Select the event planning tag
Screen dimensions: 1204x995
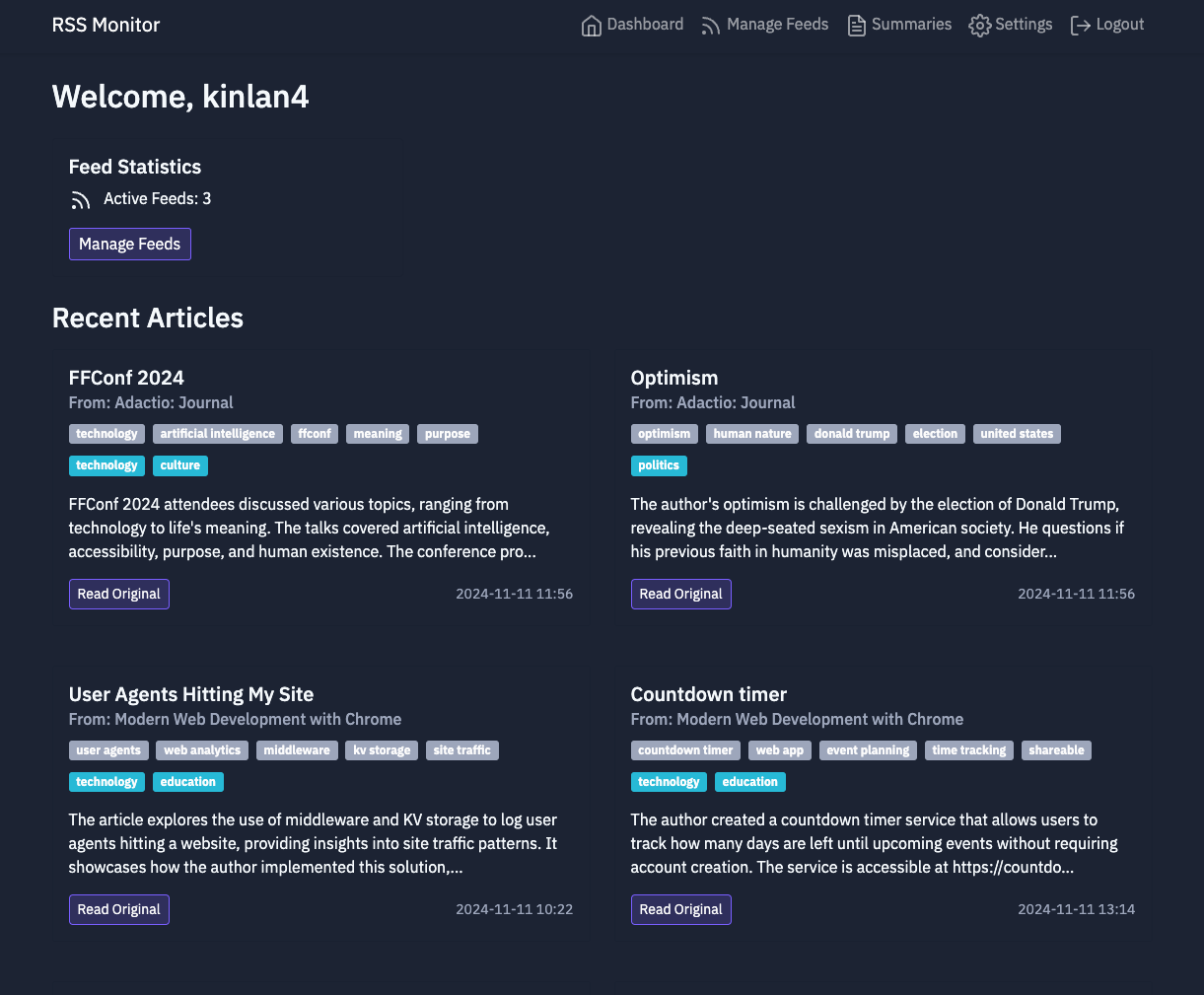pos(868,750)
